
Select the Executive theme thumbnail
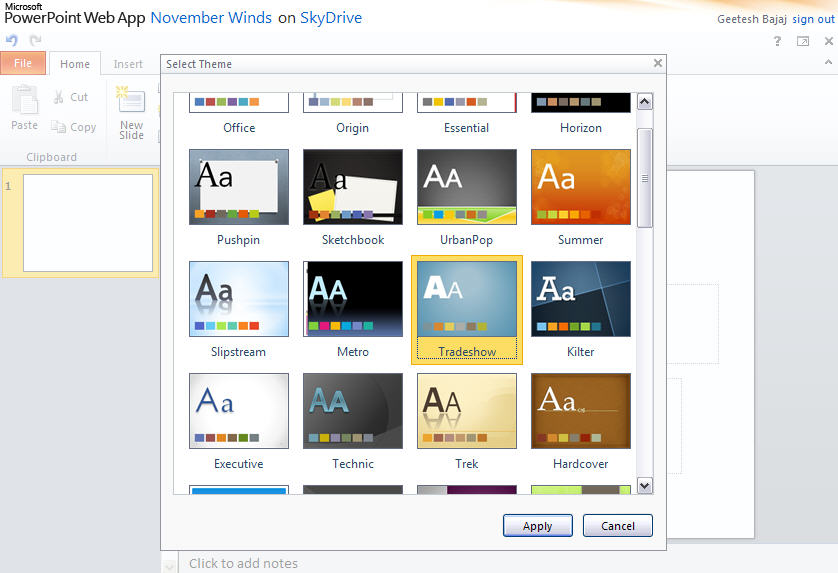pos(239,411)
